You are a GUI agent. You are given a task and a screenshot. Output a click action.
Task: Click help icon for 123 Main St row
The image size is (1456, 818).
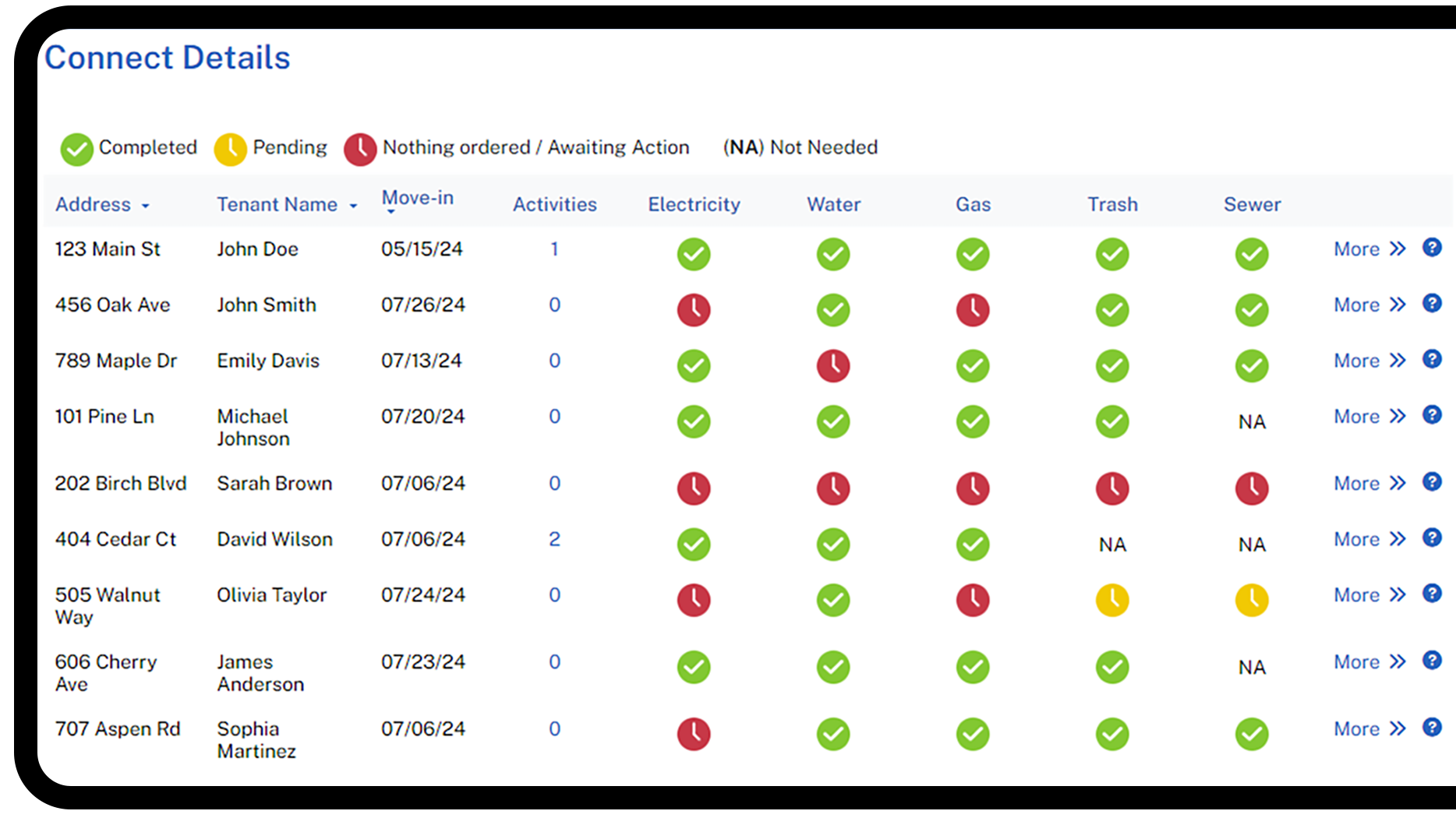1432,248
